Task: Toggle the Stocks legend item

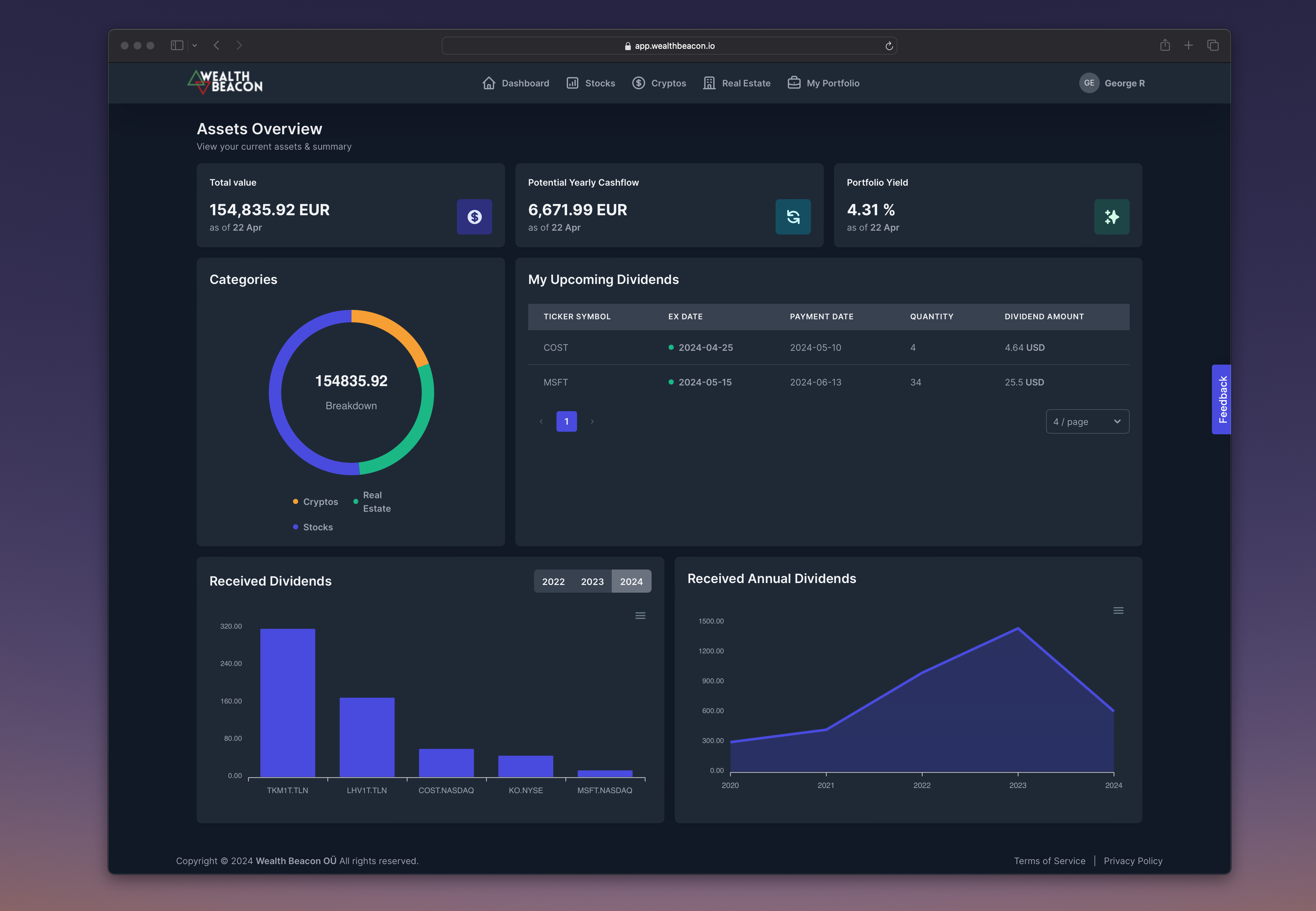Action: (313, 527)
